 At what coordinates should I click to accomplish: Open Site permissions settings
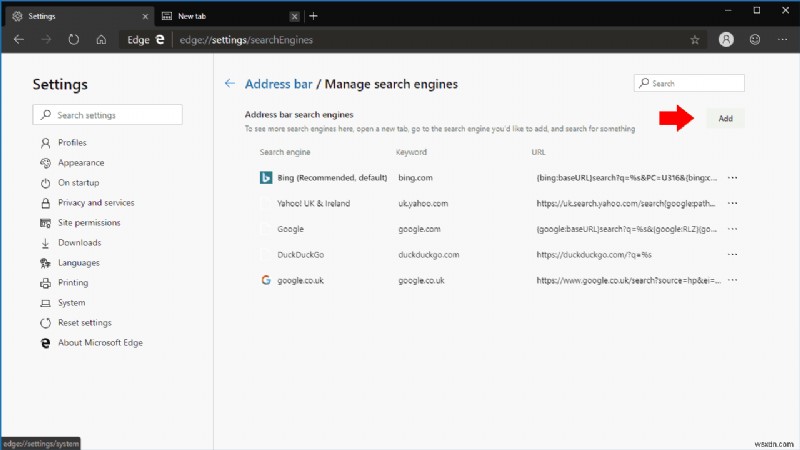click(x=89, y=222)
